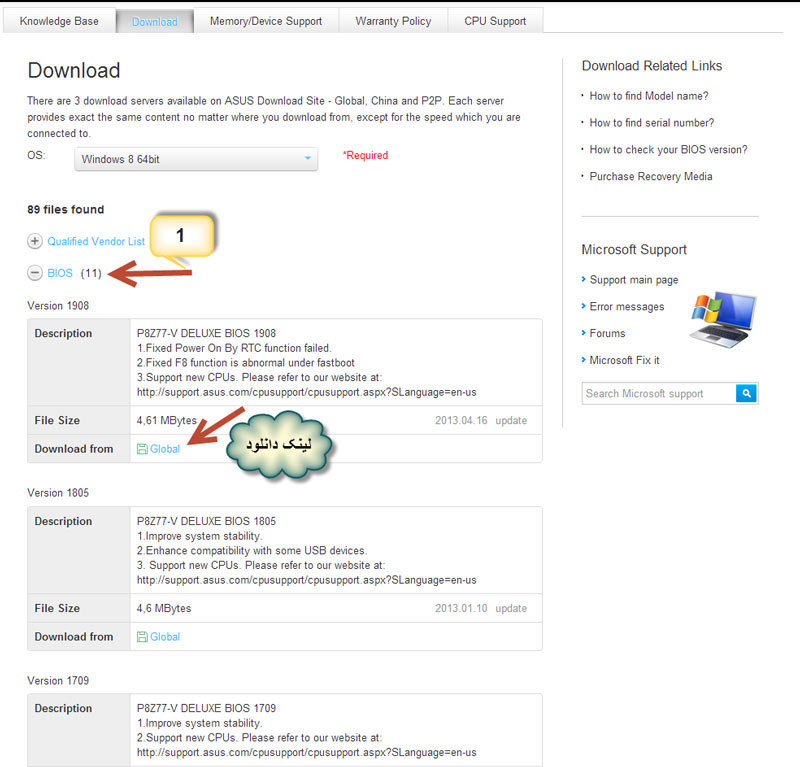Expand the Qualified Vendor List plus icon
The width and height of the screenshot is (800, 767).
35,241
